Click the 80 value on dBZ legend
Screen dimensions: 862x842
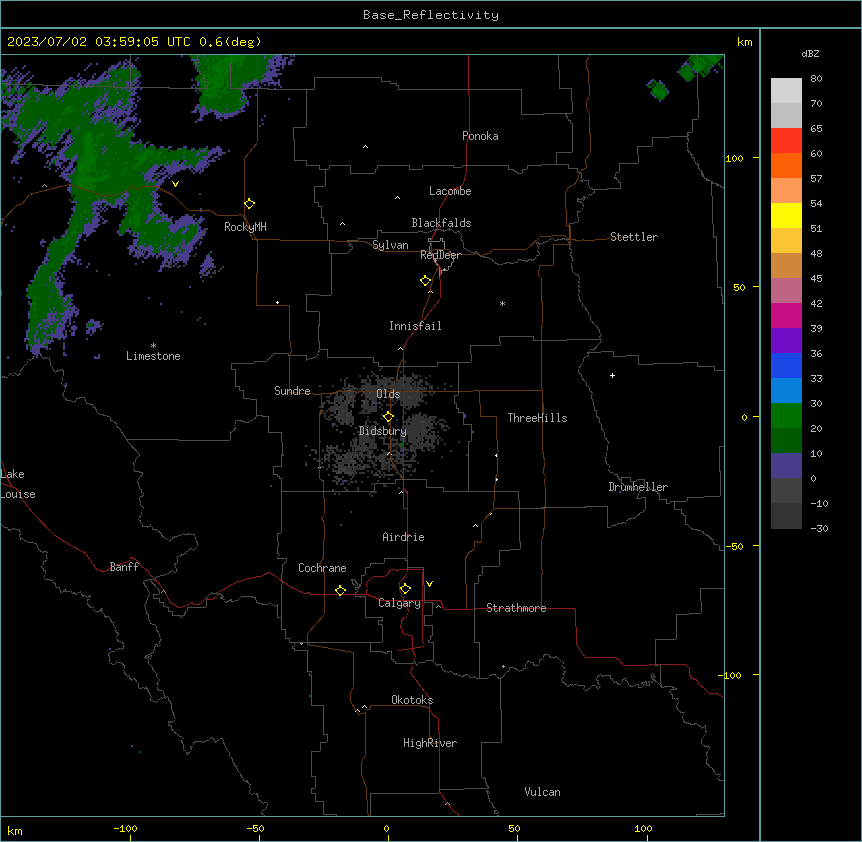click(x=816, y=79)
